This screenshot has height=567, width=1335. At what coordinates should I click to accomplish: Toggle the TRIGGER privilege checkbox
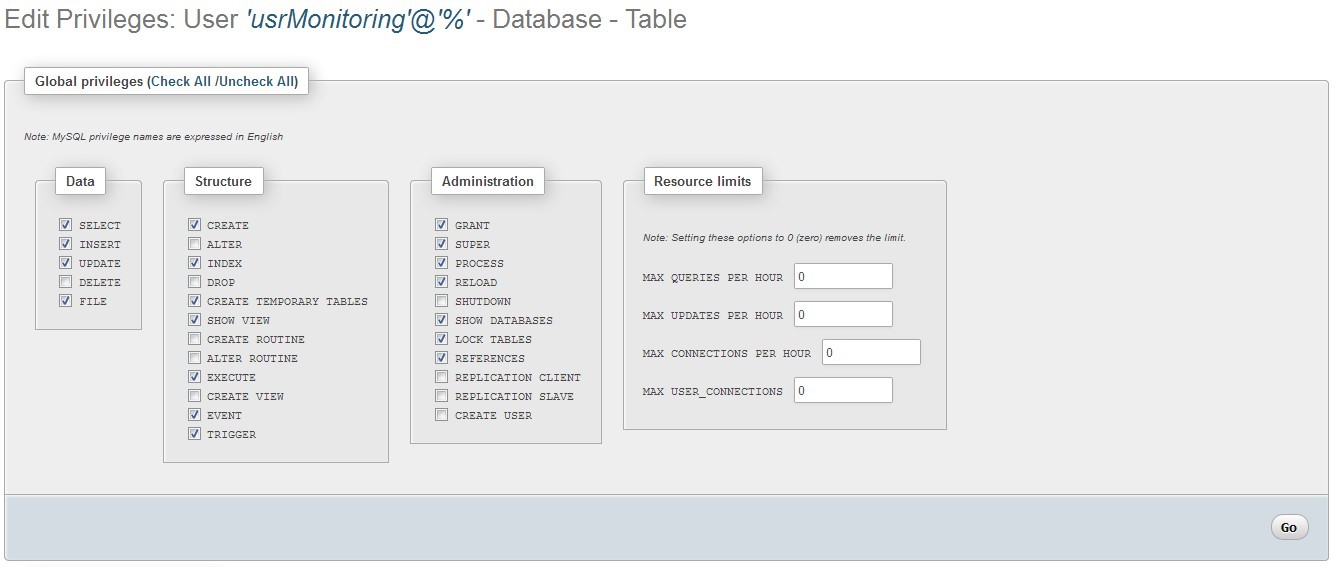pos(194,434)
